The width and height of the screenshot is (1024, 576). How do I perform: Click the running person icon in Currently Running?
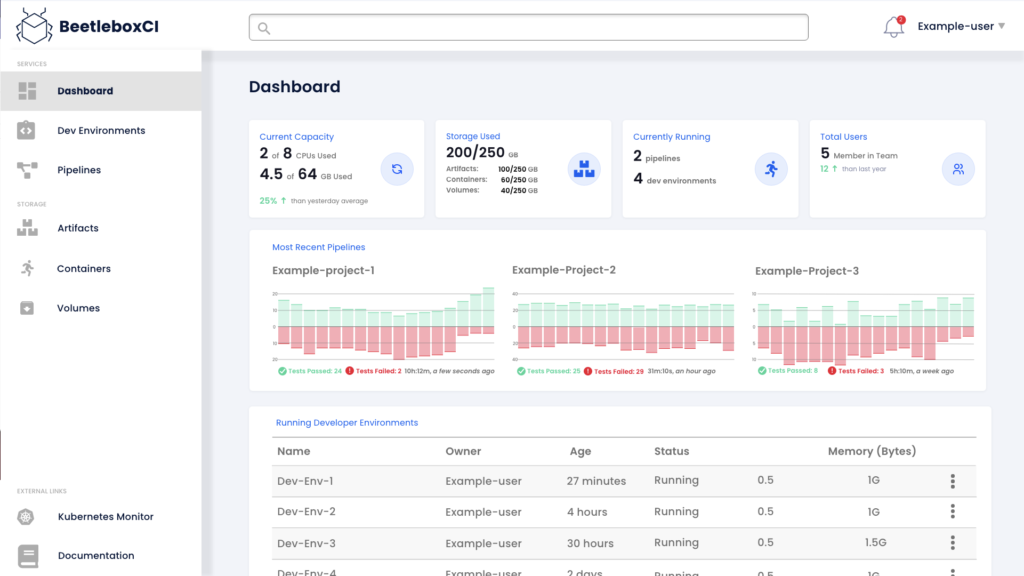click(x=771, y=169)
